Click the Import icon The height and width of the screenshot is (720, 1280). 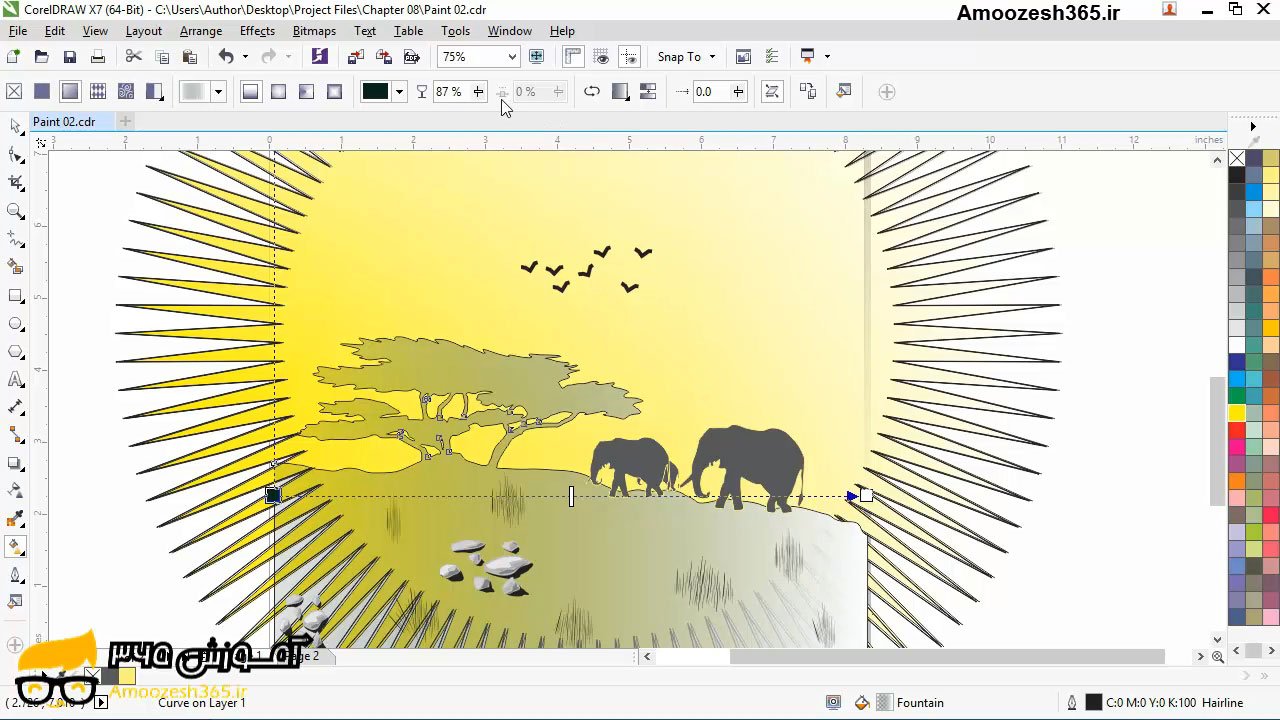click(x=356, y=57)
